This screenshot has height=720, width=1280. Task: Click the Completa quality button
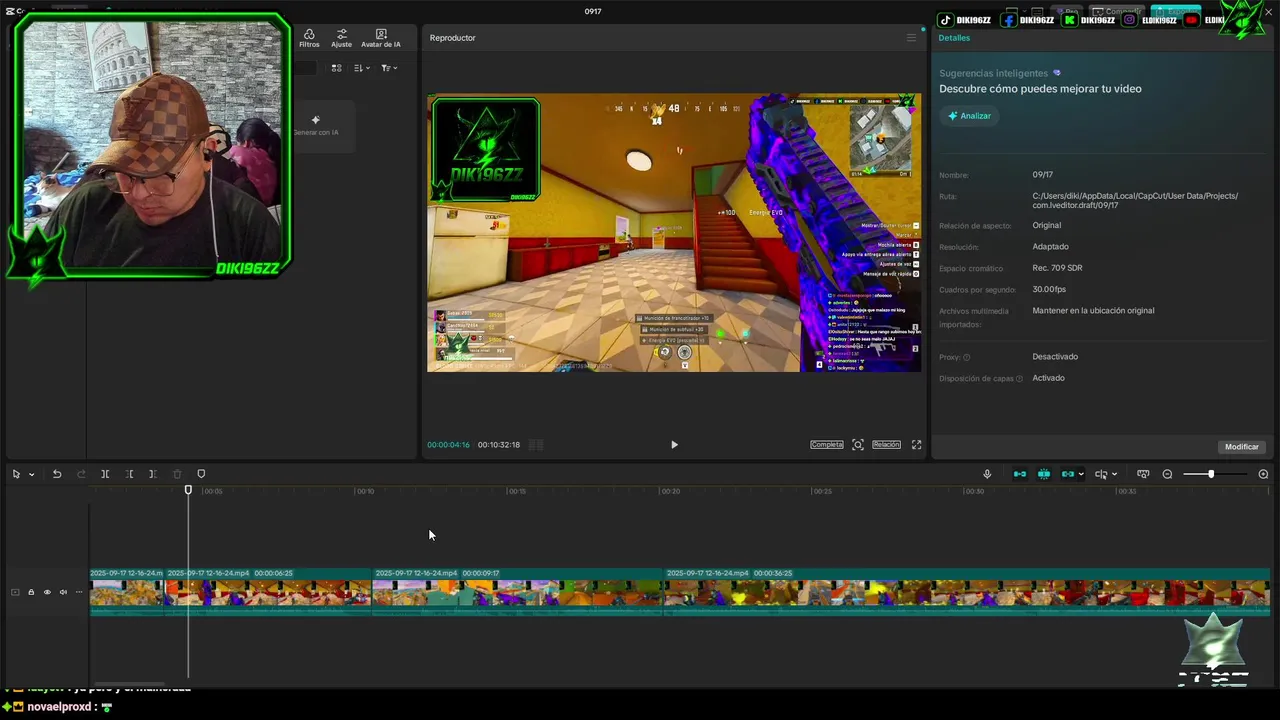point(827,445)
